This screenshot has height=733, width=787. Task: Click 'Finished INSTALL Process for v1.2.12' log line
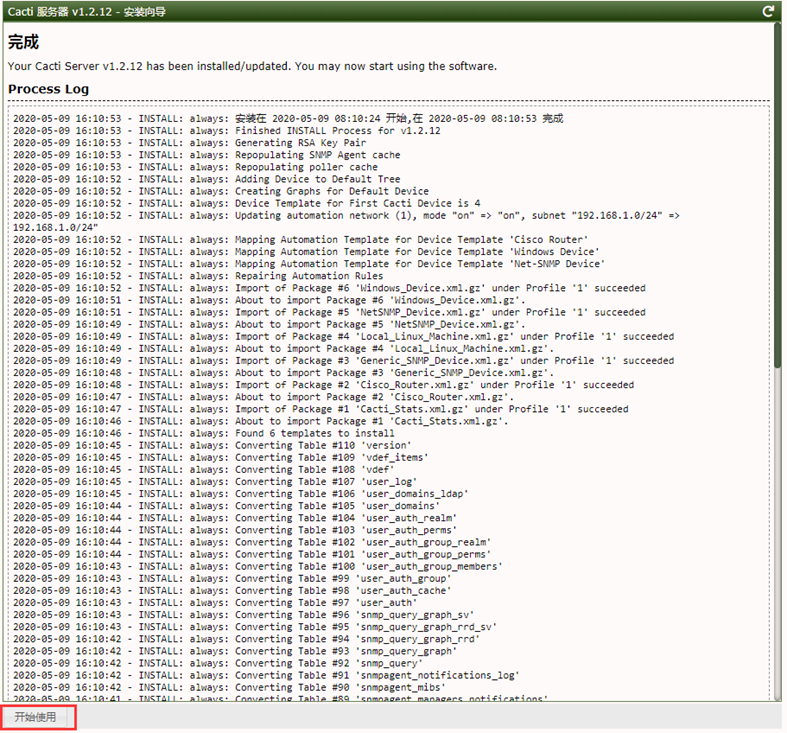pos(227,131)
